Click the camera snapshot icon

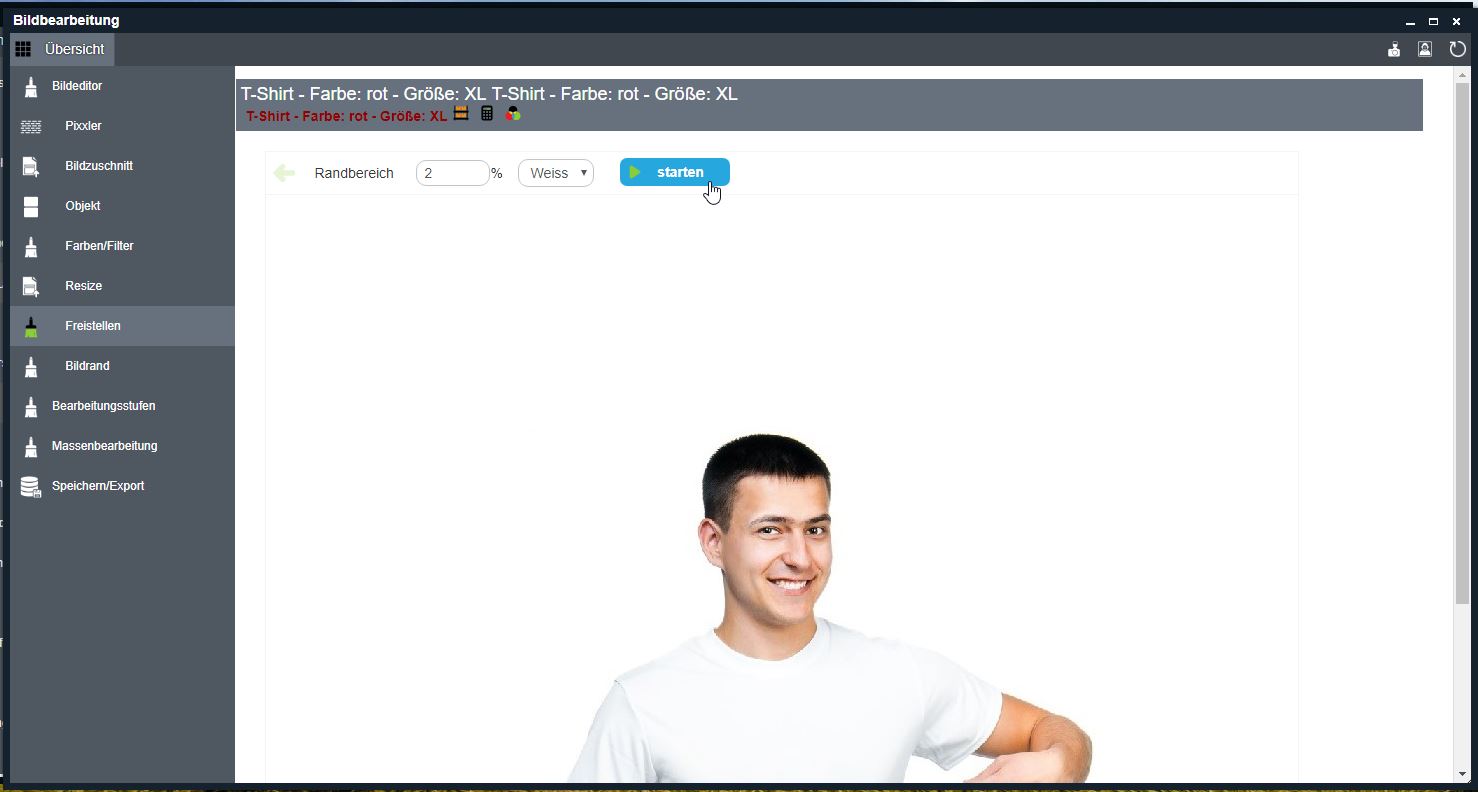pos(1394,49)
